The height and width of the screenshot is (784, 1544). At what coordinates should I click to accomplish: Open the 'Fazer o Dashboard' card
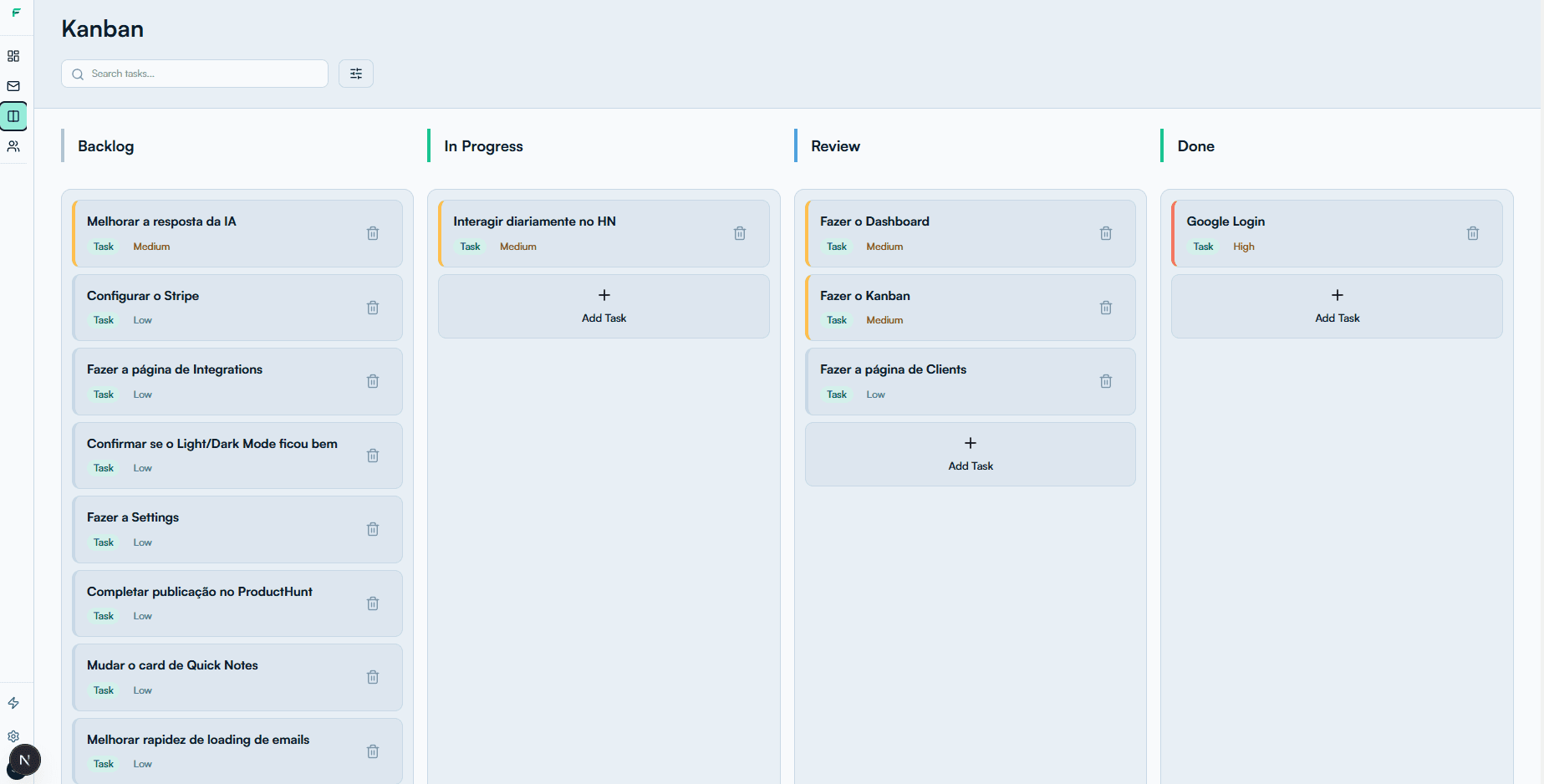point(971,233)
